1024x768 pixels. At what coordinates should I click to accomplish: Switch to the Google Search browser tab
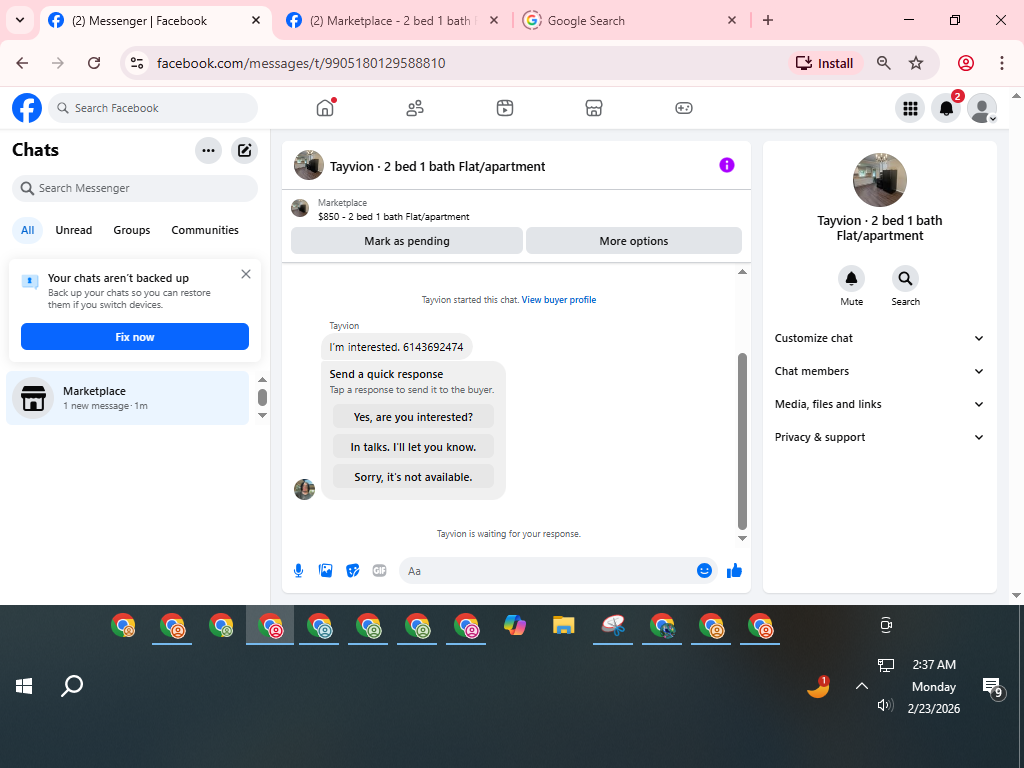pos(631,21)
